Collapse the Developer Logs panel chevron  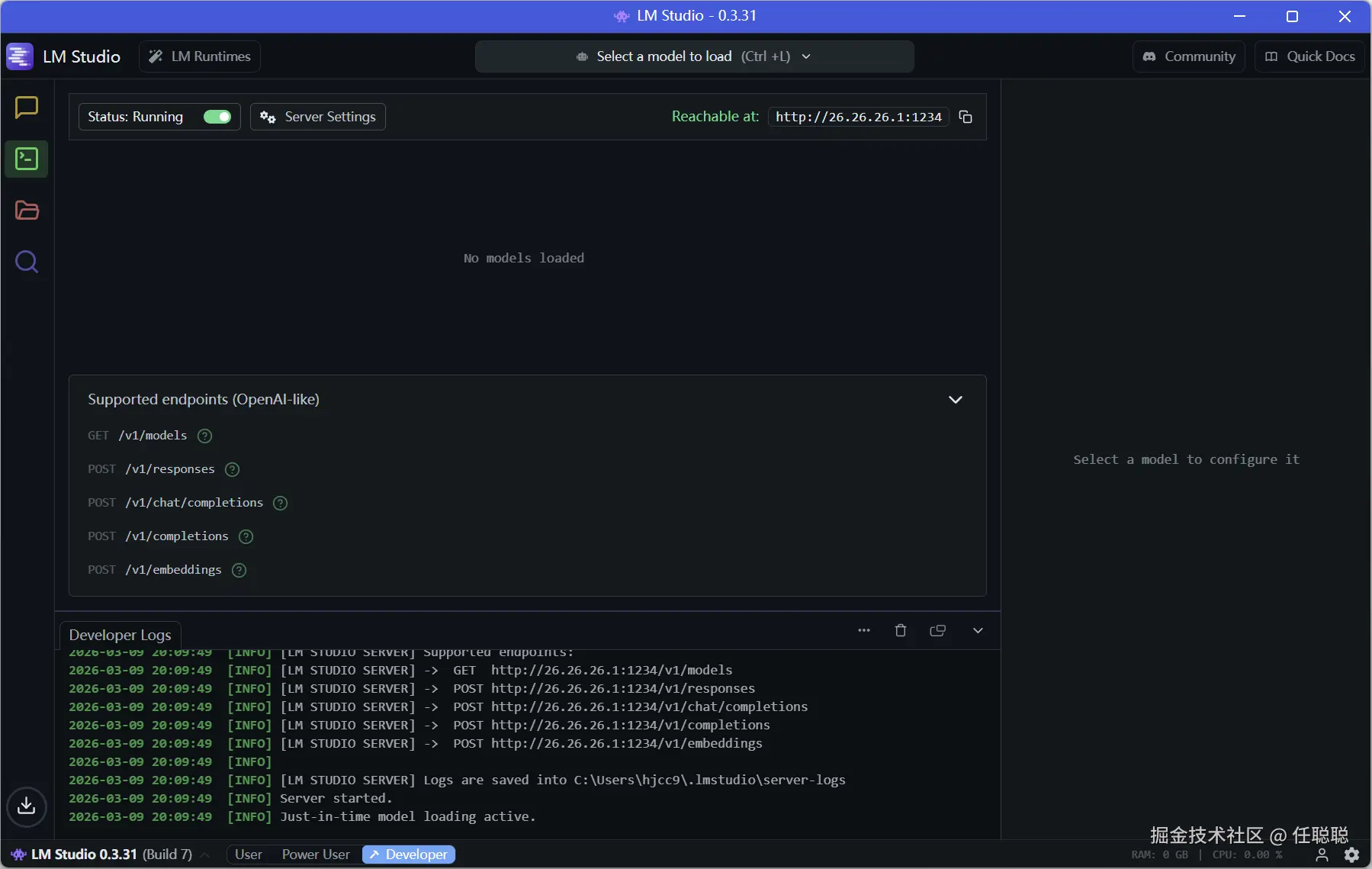[978, 630]
